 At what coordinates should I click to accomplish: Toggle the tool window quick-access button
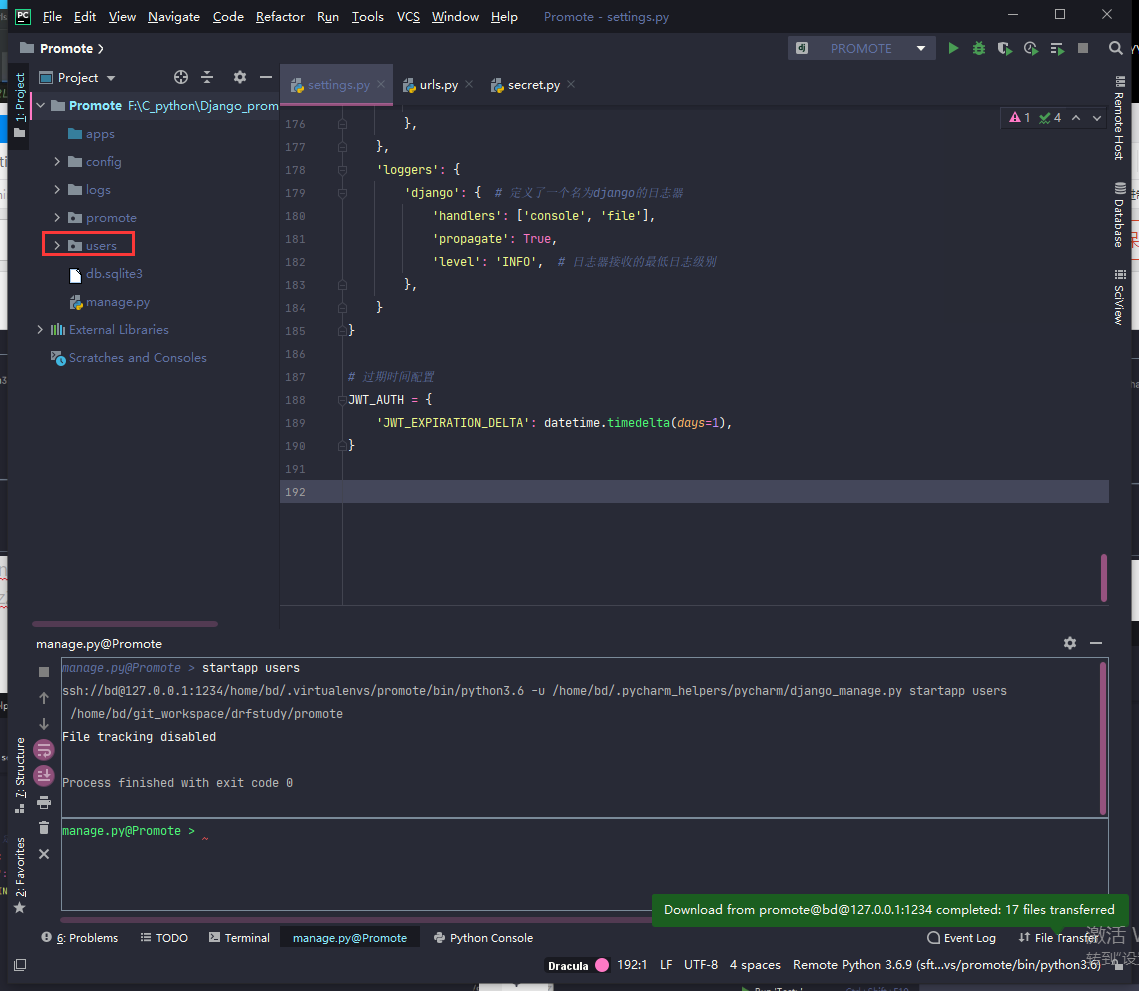click(x=20, y=965)
